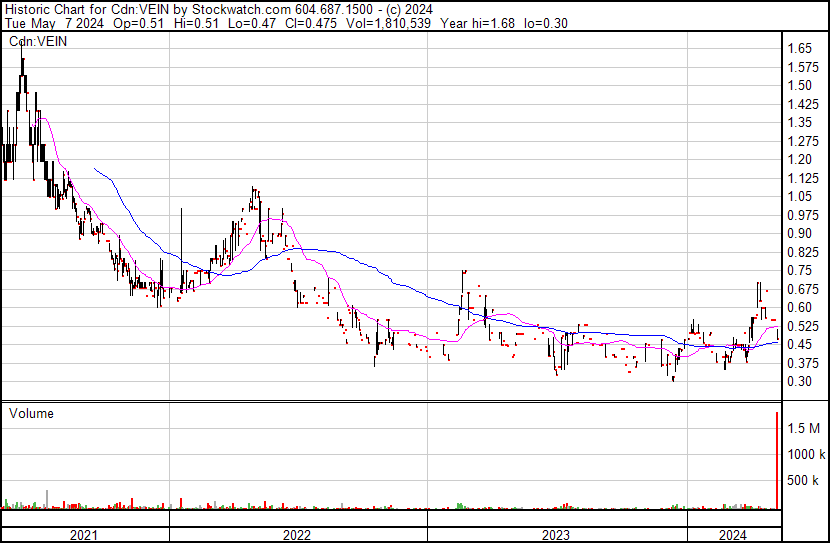The width and height of the screenshot is (830, 543).
Task: Choose the 500 k volume axis label
Action: [803, 481]
